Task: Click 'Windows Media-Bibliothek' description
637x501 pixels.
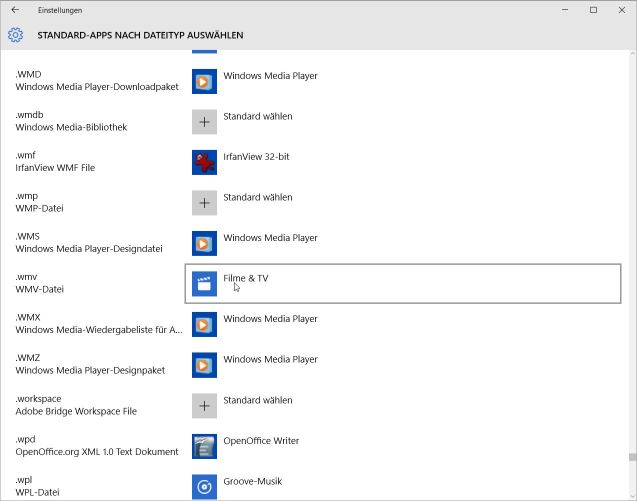Action: [x=72, y=128]
